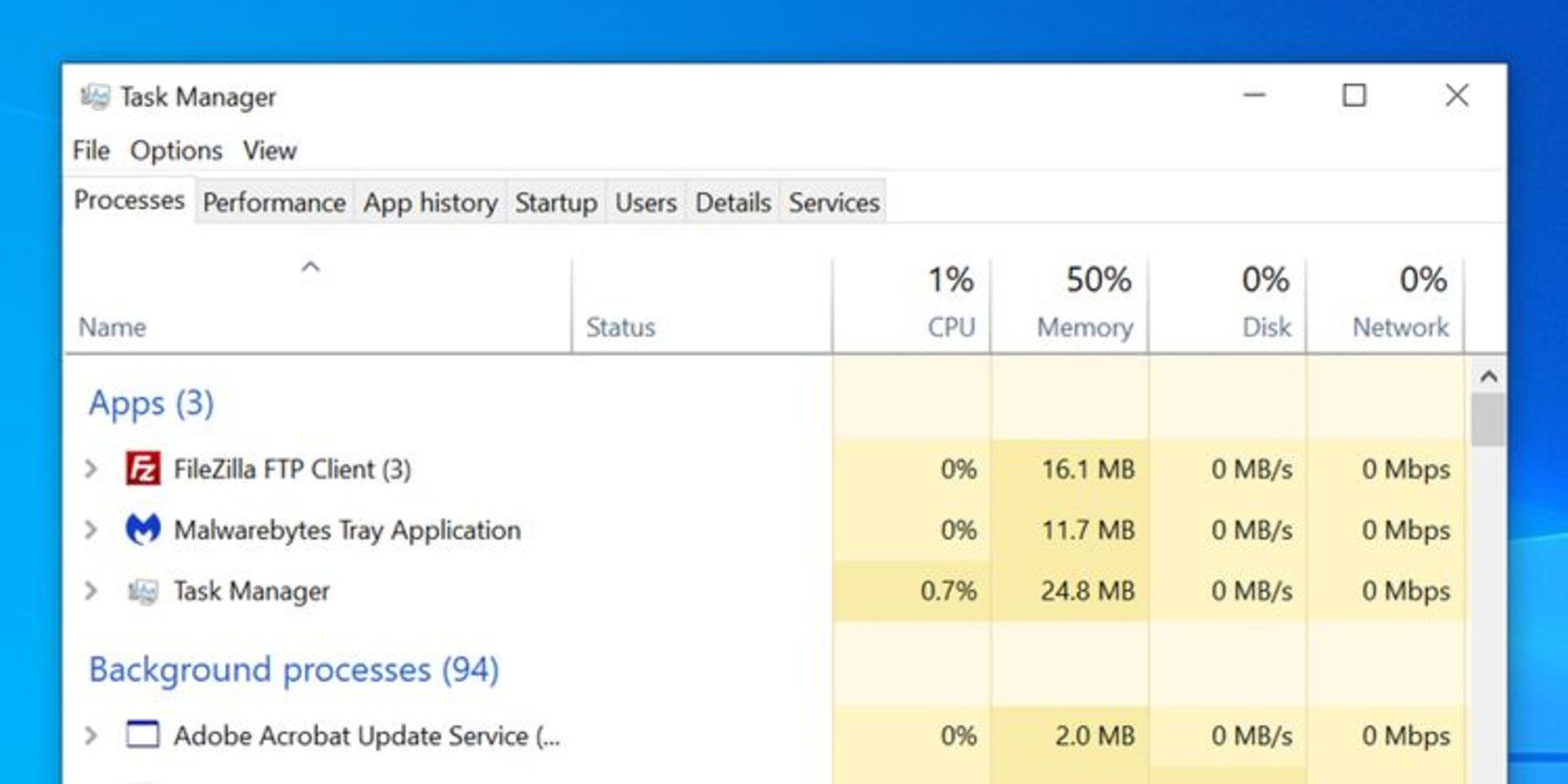Click the 16.1 MB memory value

[1088, 469]
